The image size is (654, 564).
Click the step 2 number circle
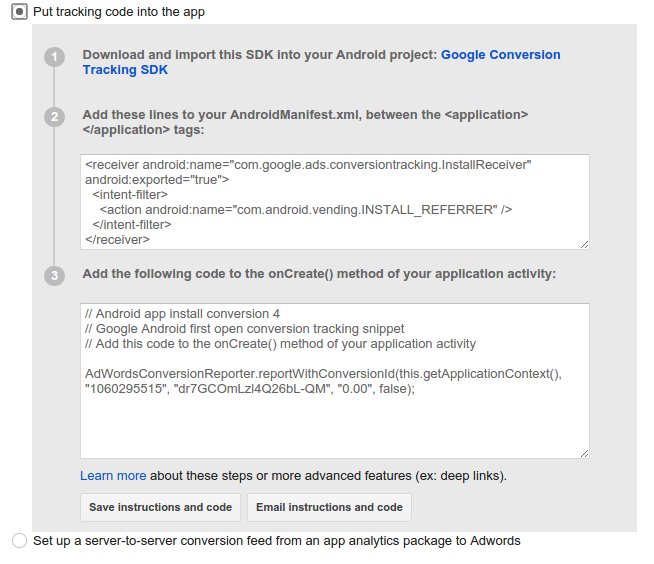pyautogui.click(x=56, y=117)
